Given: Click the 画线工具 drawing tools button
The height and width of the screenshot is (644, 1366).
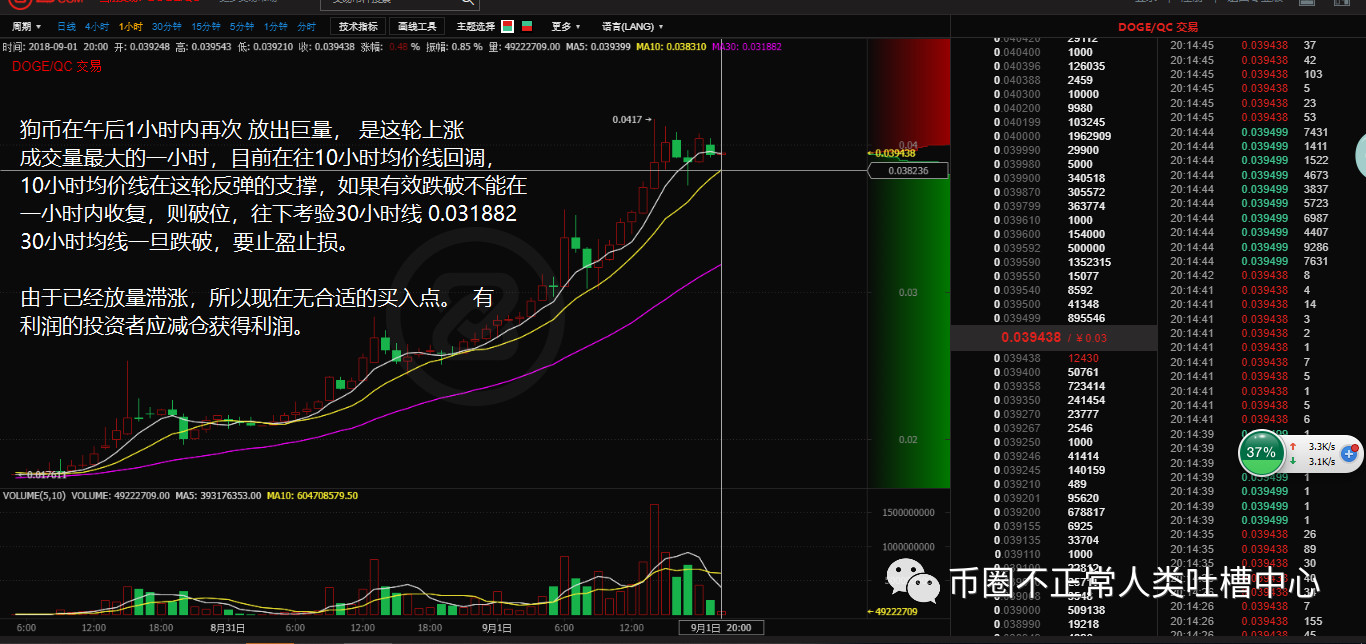Looking at the screenshot, I should tap(416, 26).
